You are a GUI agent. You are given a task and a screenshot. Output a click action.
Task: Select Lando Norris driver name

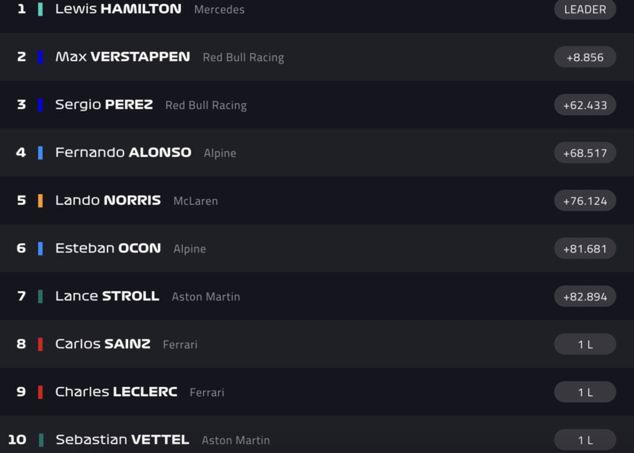click(108, 201)
